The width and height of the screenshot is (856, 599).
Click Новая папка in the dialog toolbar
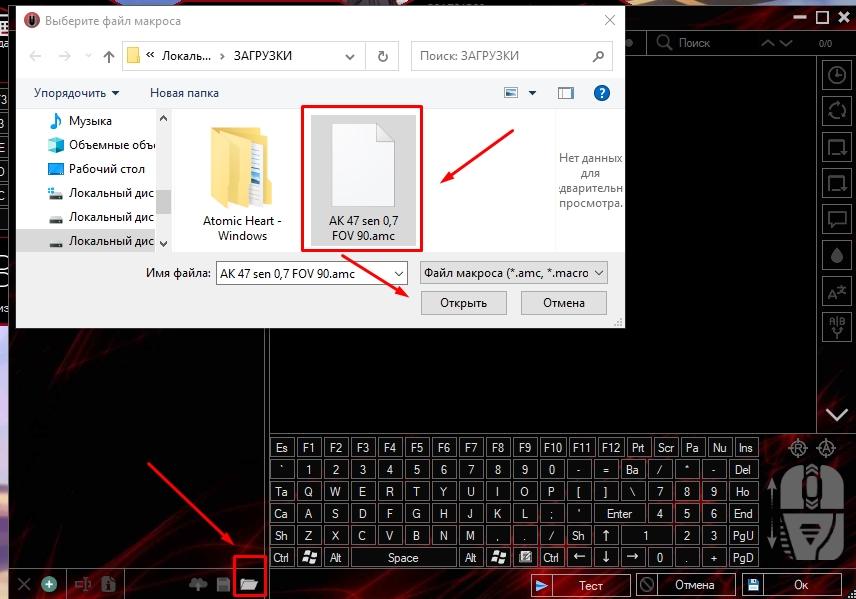point(184,93)
